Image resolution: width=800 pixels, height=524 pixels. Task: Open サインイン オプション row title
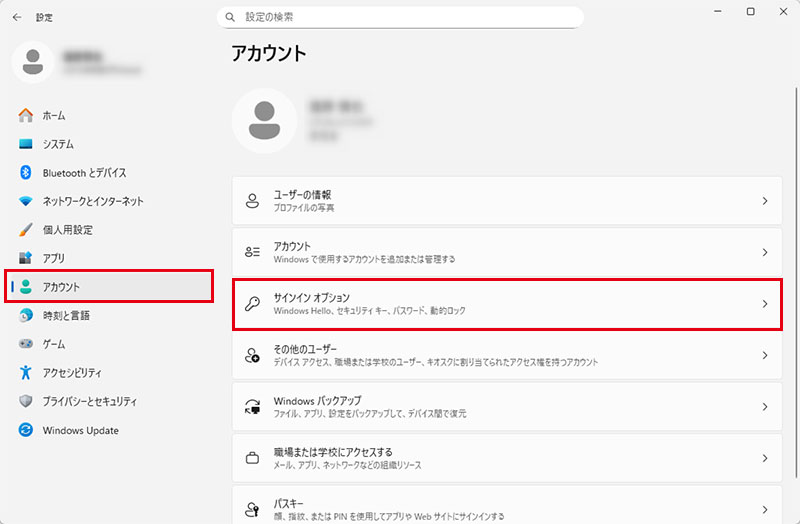point(312,297)
